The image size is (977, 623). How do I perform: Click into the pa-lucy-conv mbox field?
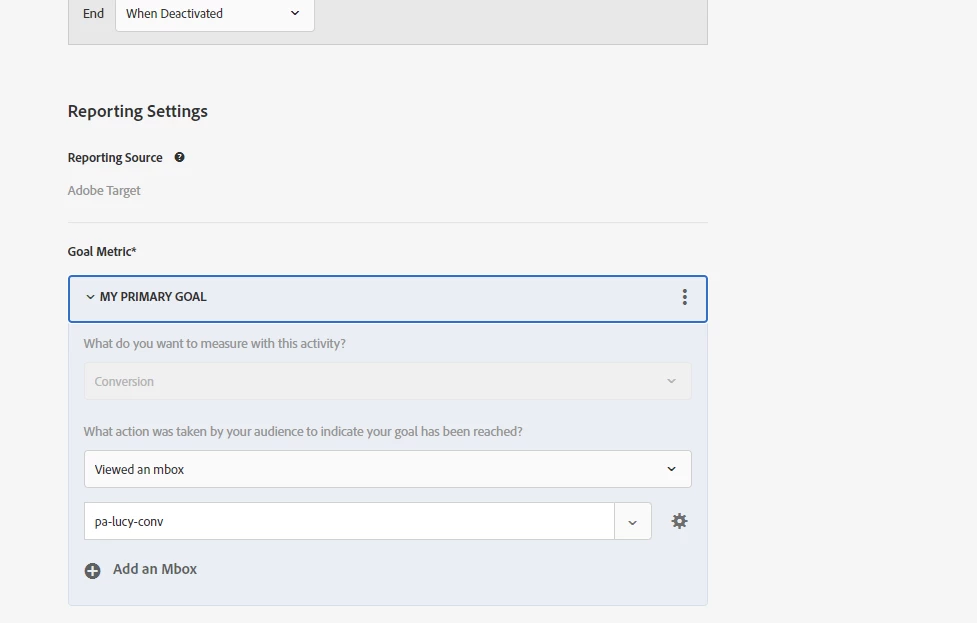(x=349, y=521)
